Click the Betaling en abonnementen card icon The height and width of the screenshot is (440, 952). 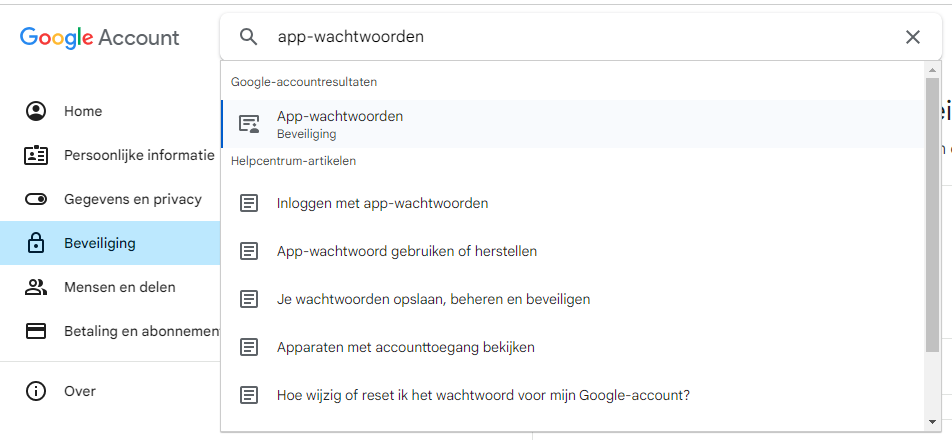[36, 331]
